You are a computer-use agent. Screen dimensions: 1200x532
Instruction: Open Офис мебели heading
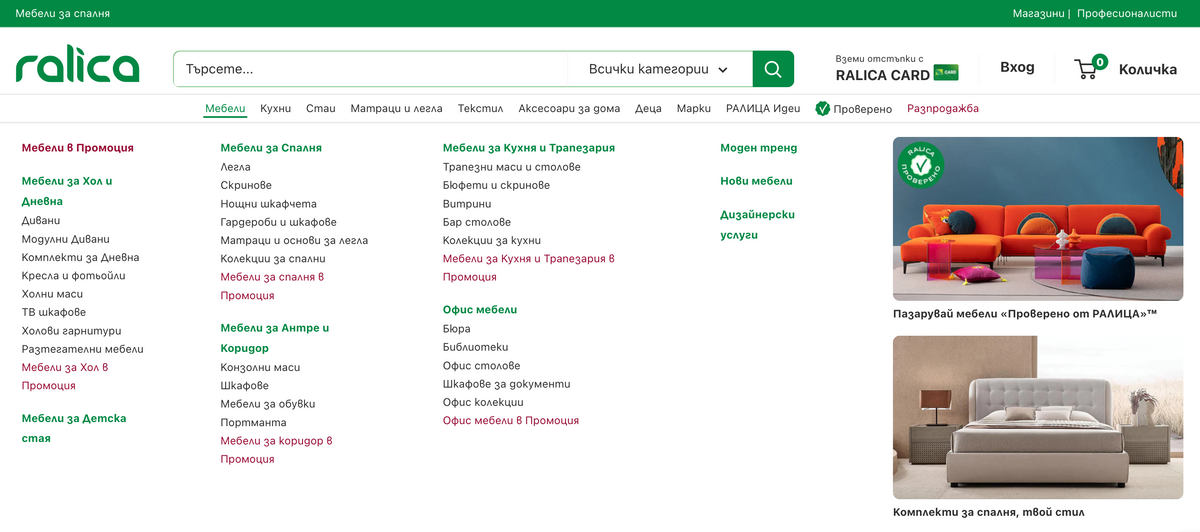point(480,310)
